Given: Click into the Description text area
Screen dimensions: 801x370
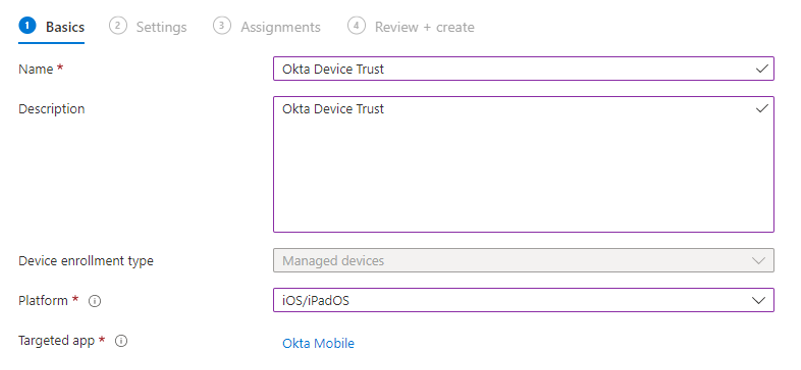Looking at the screenshot, I should [524, 165].
